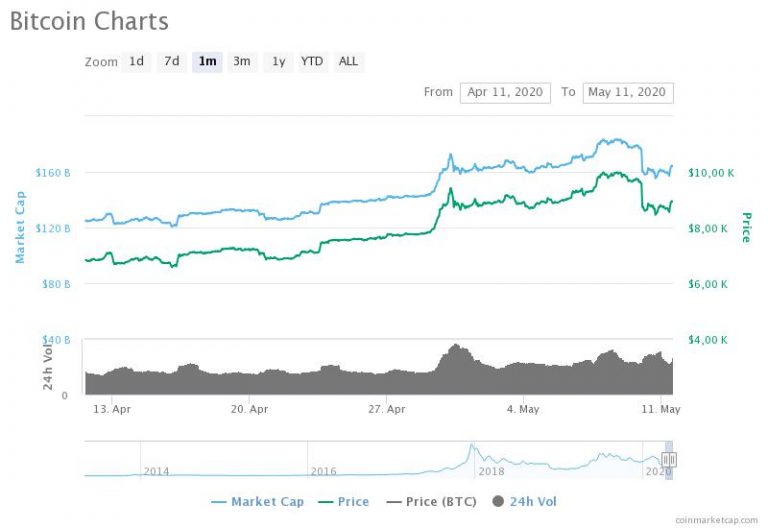
Task: Select the ALL zoom range
Action: tap(348, 62)
